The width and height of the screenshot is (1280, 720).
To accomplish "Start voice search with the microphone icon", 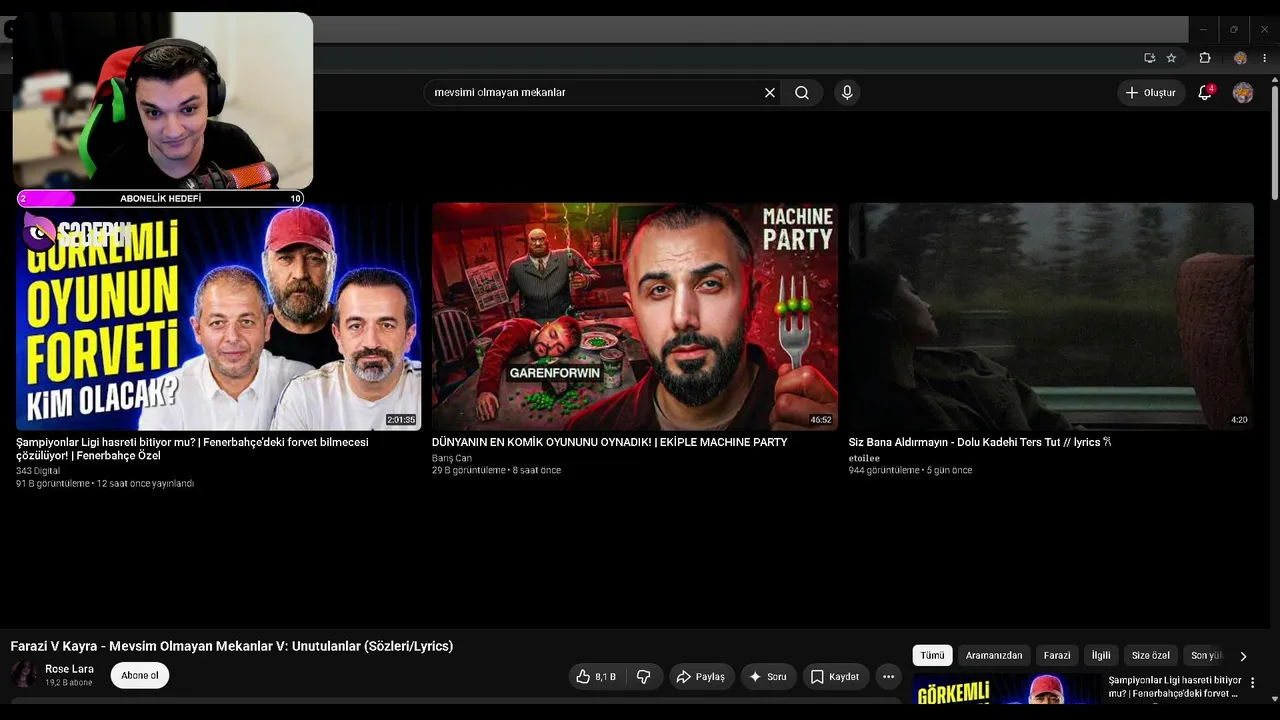I will [x=847, y=93].
